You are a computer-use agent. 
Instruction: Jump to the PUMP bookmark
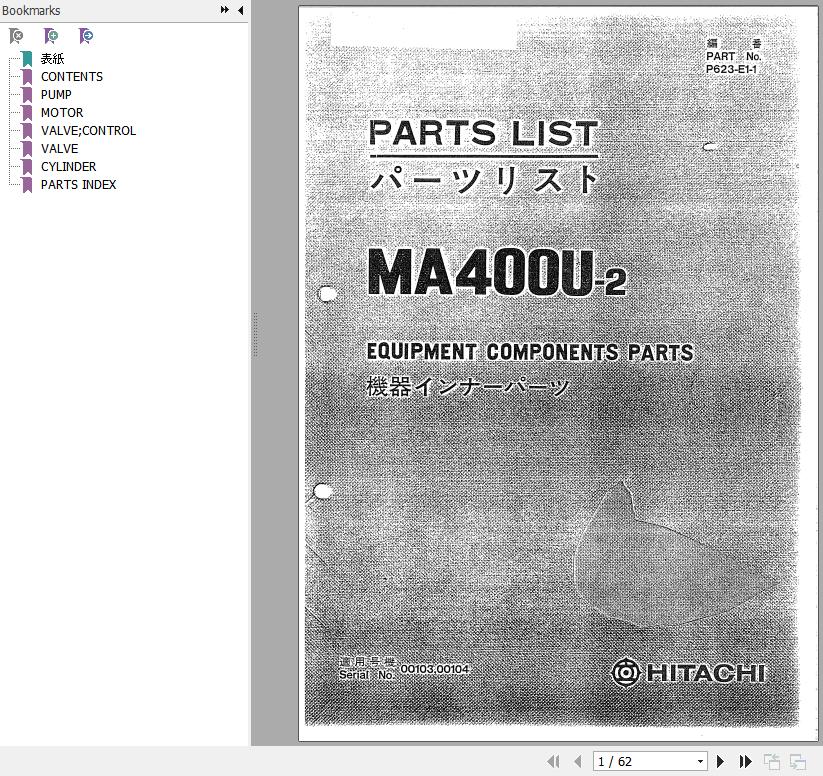click(56, 95)
